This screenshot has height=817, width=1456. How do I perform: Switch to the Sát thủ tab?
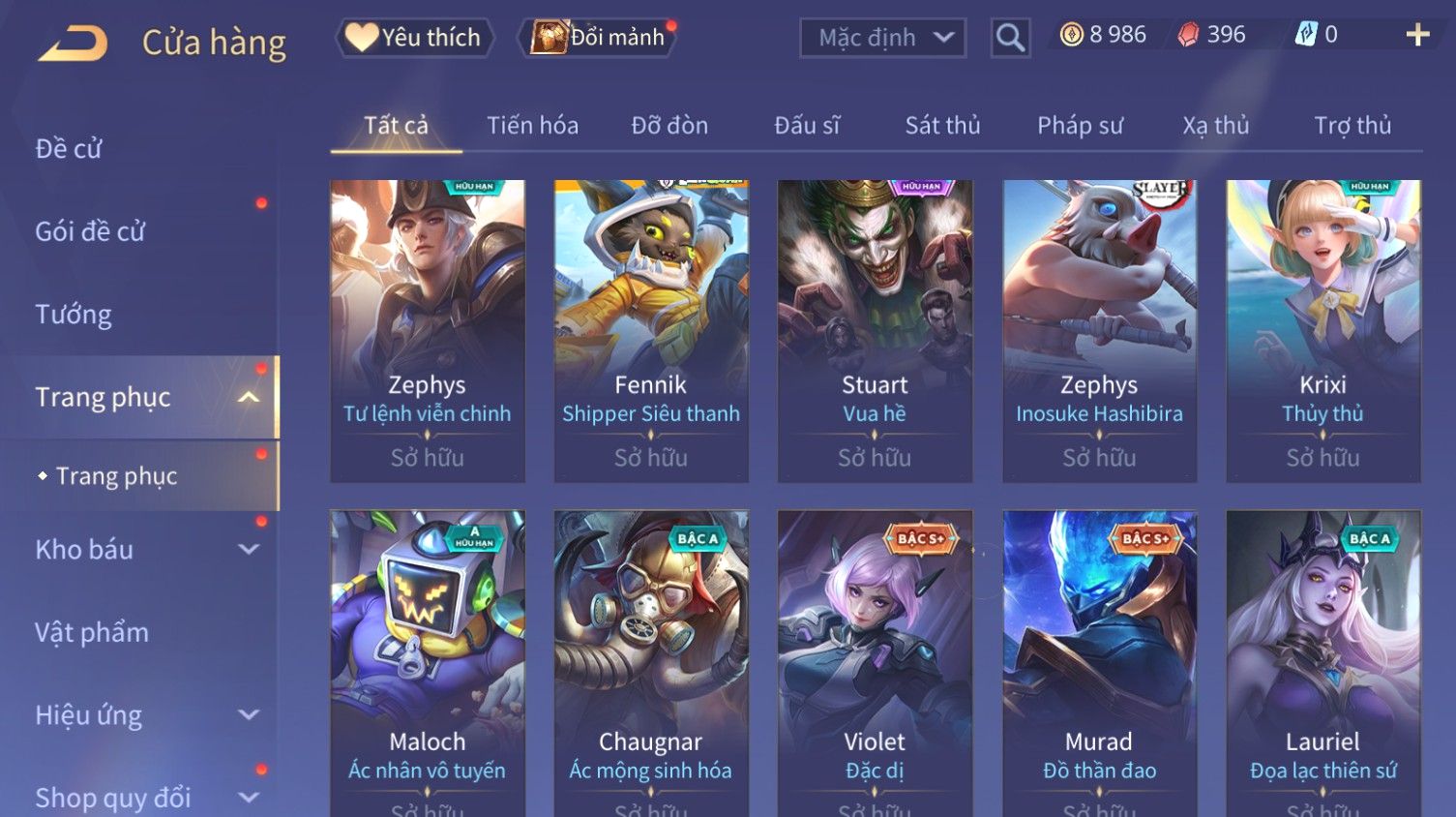tap(942, 125)
